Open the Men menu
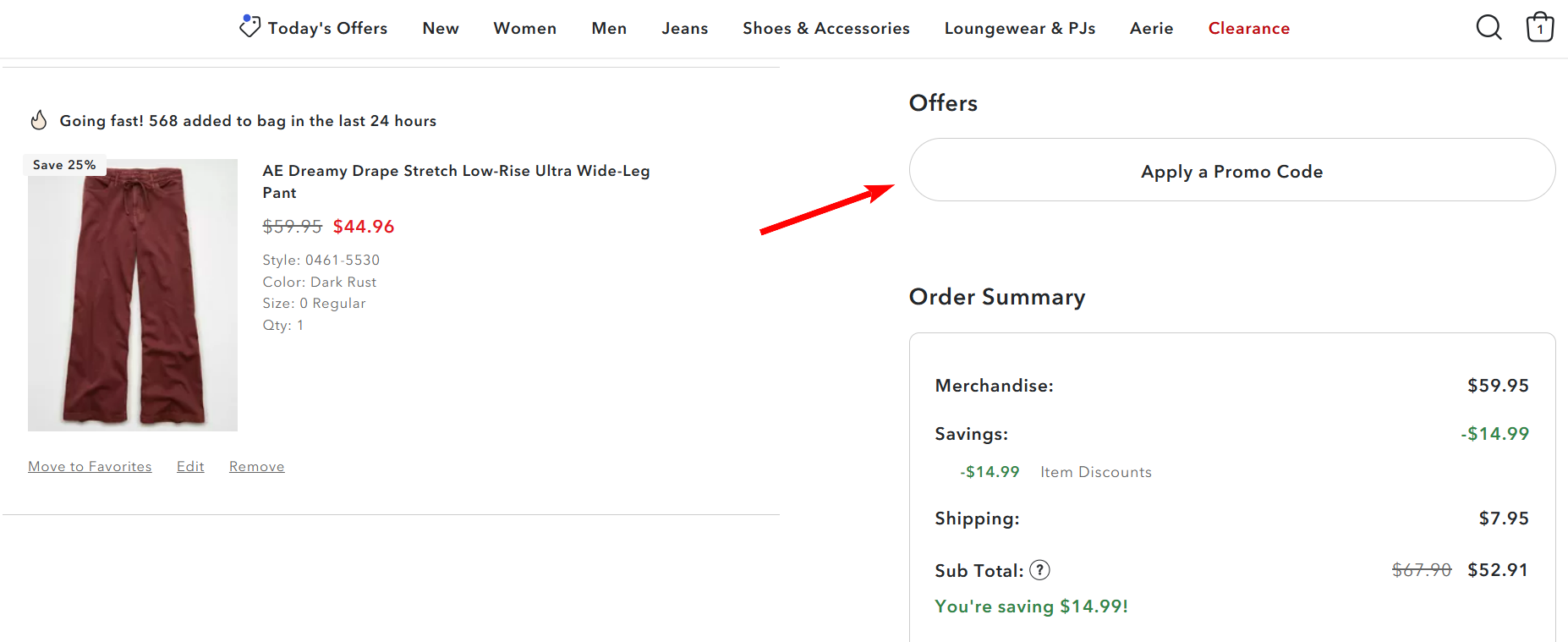The image size is (1568, 642). click(609, 29)
